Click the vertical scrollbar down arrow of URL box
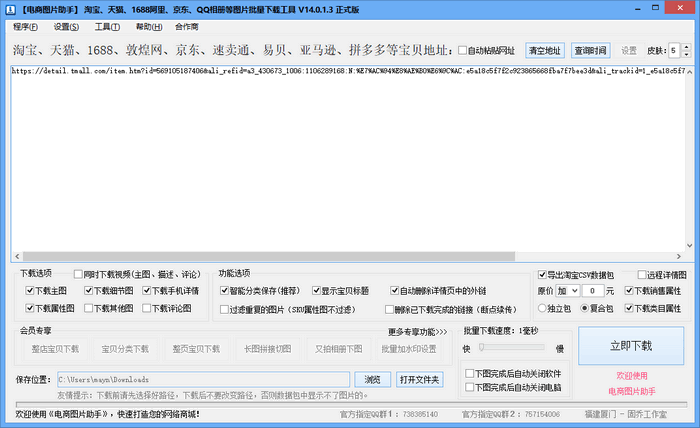The image size is (700, 428). [x=690, y=245]
